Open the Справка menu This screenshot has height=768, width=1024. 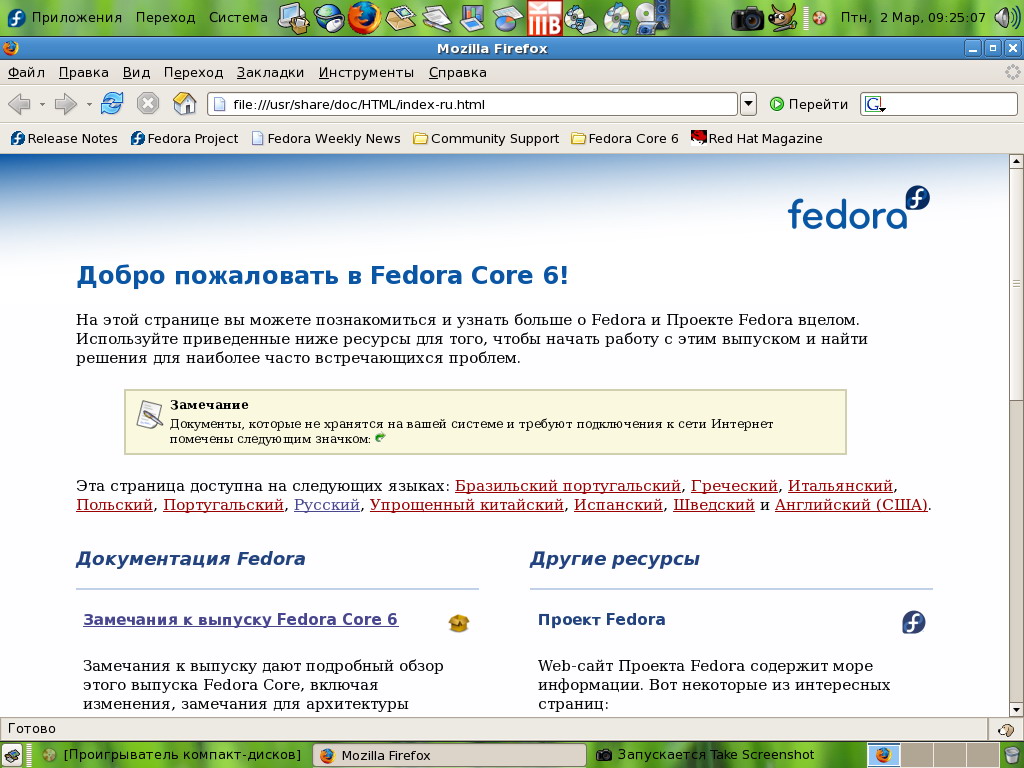coord(458,72)
